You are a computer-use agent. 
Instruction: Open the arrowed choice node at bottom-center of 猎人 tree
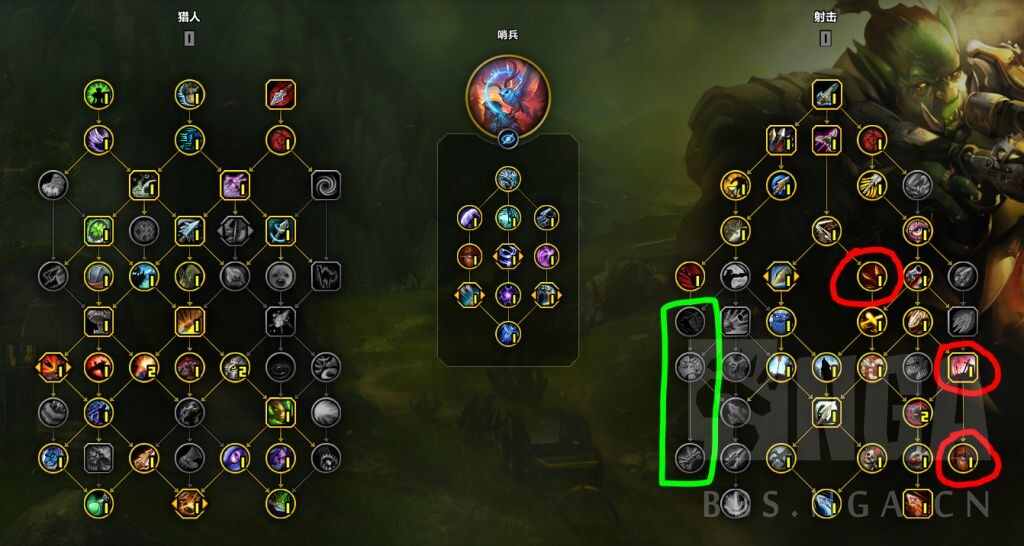189,504
